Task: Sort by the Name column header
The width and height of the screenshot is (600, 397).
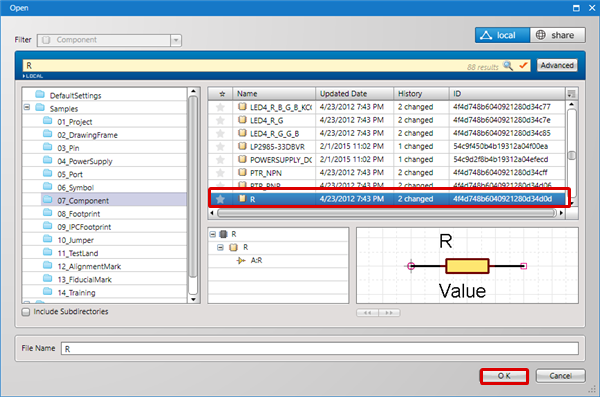Action: [x=274, y=94]
